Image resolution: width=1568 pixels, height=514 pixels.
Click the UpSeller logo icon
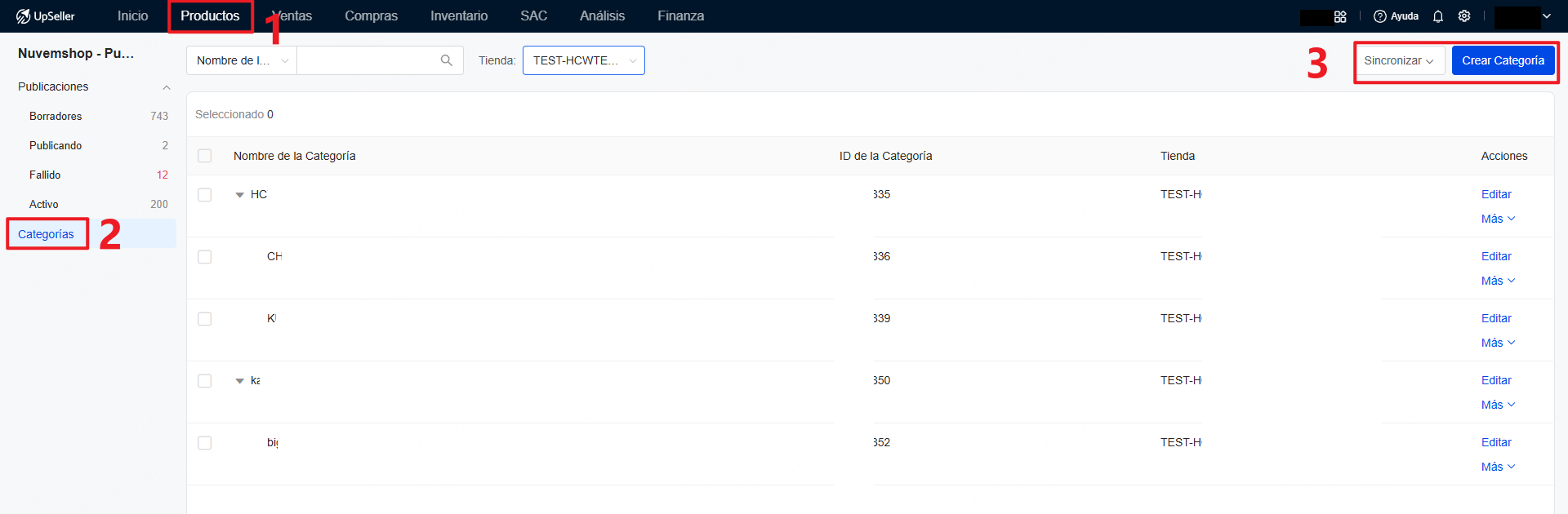point(23,16)
